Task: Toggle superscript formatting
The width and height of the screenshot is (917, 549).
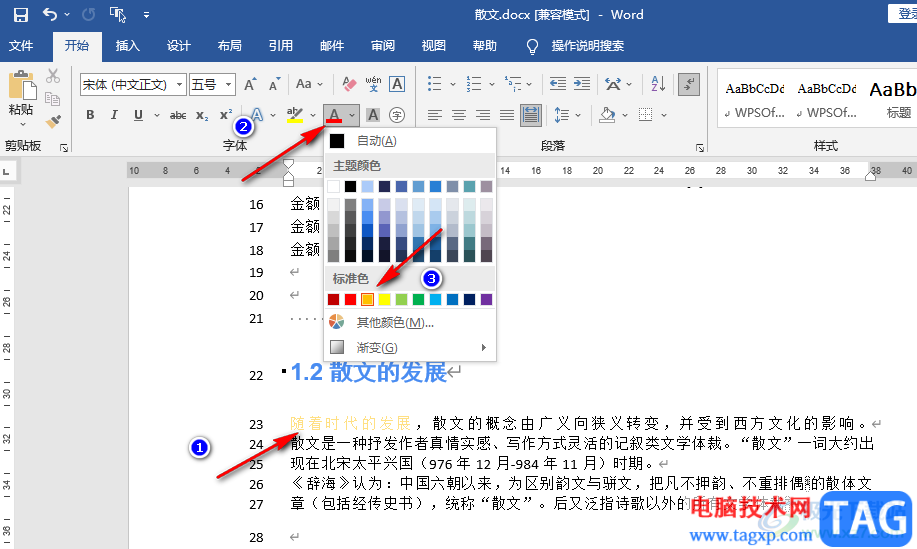Action: (226, 115)
